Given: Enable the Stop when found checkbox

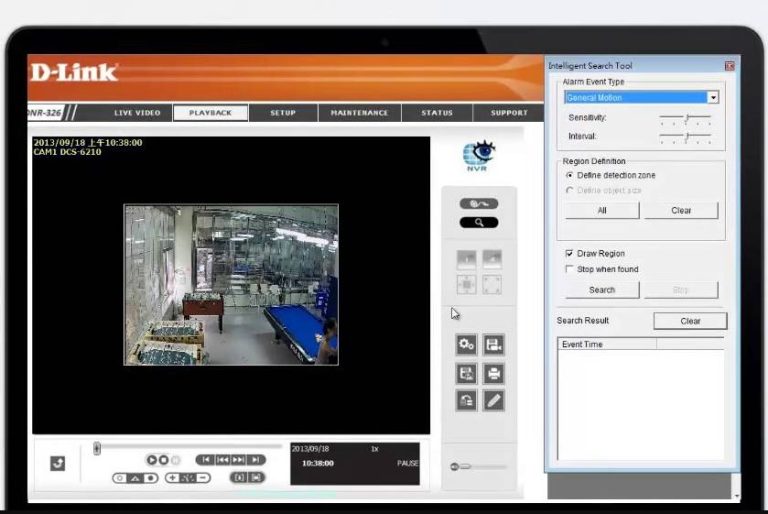Looking at the screenshot, I should (x=570, y=269).
